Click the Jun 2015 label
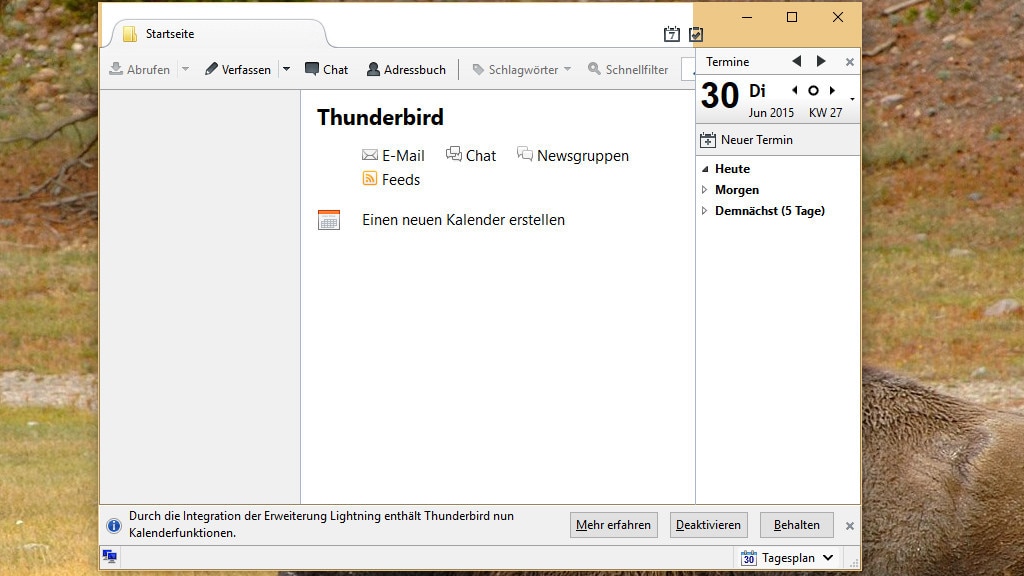The height and width of the screenshot is (576, 1024). click(x=771, y=113)
